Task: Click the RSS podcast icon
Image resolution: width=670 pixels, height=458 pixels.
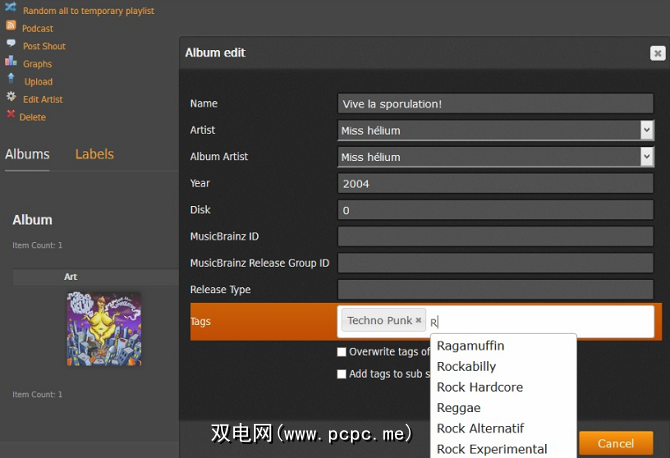Action: point(11,25)
